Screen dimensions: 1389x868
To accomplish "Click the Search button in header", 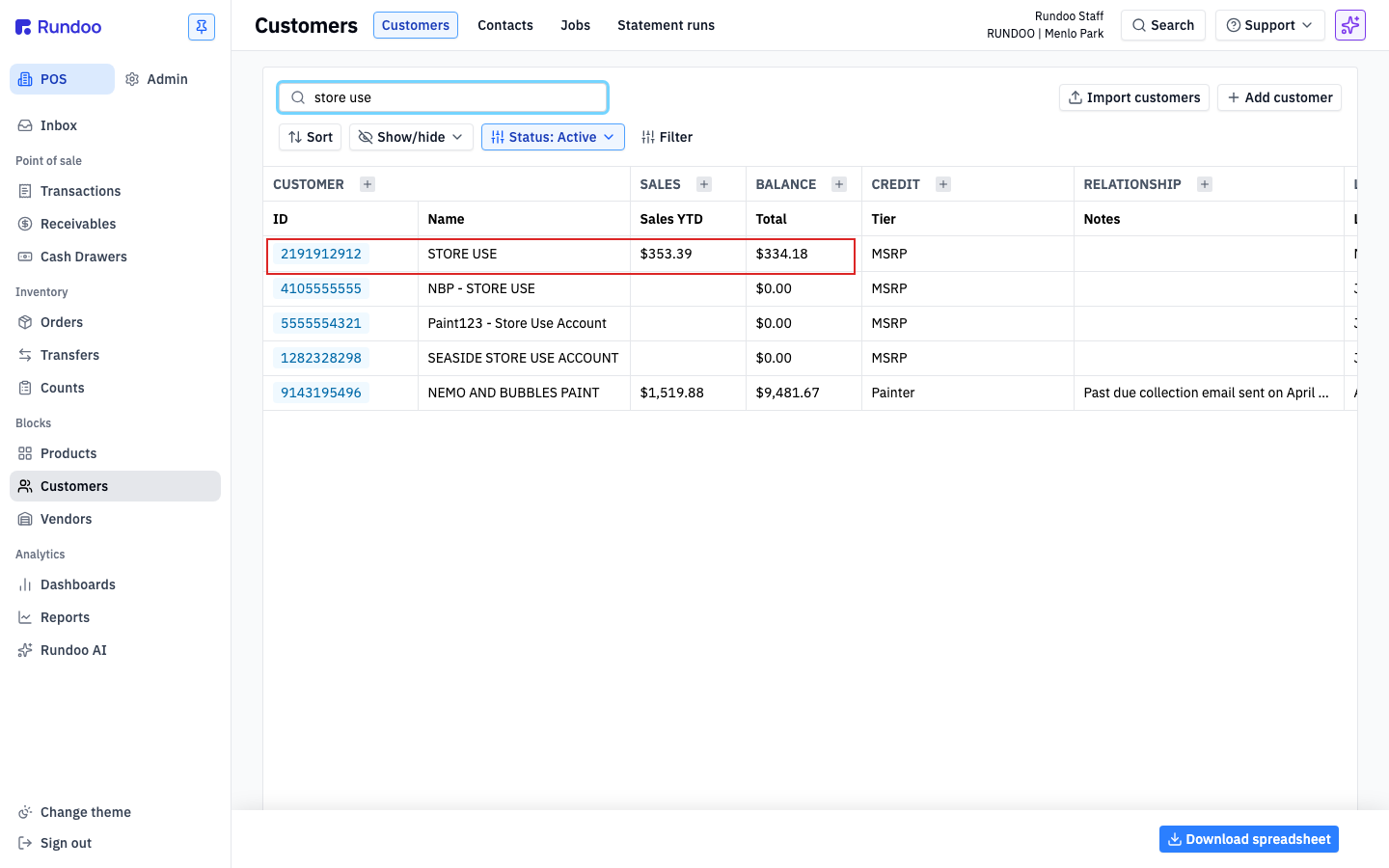I will pyautogui.click(x=1163, y=25).
